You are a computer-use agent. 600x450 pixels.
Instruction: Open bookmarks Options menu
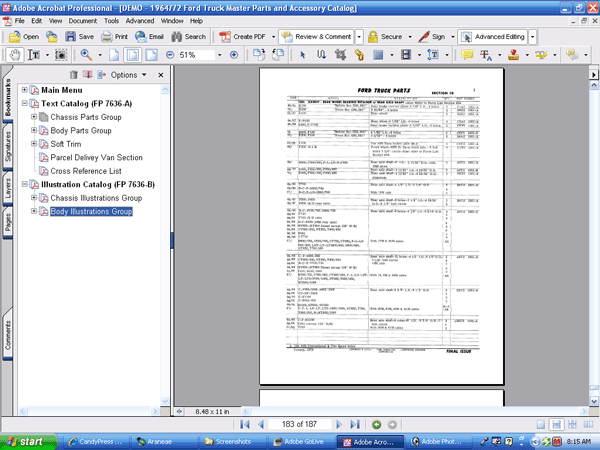coord(128,75)
